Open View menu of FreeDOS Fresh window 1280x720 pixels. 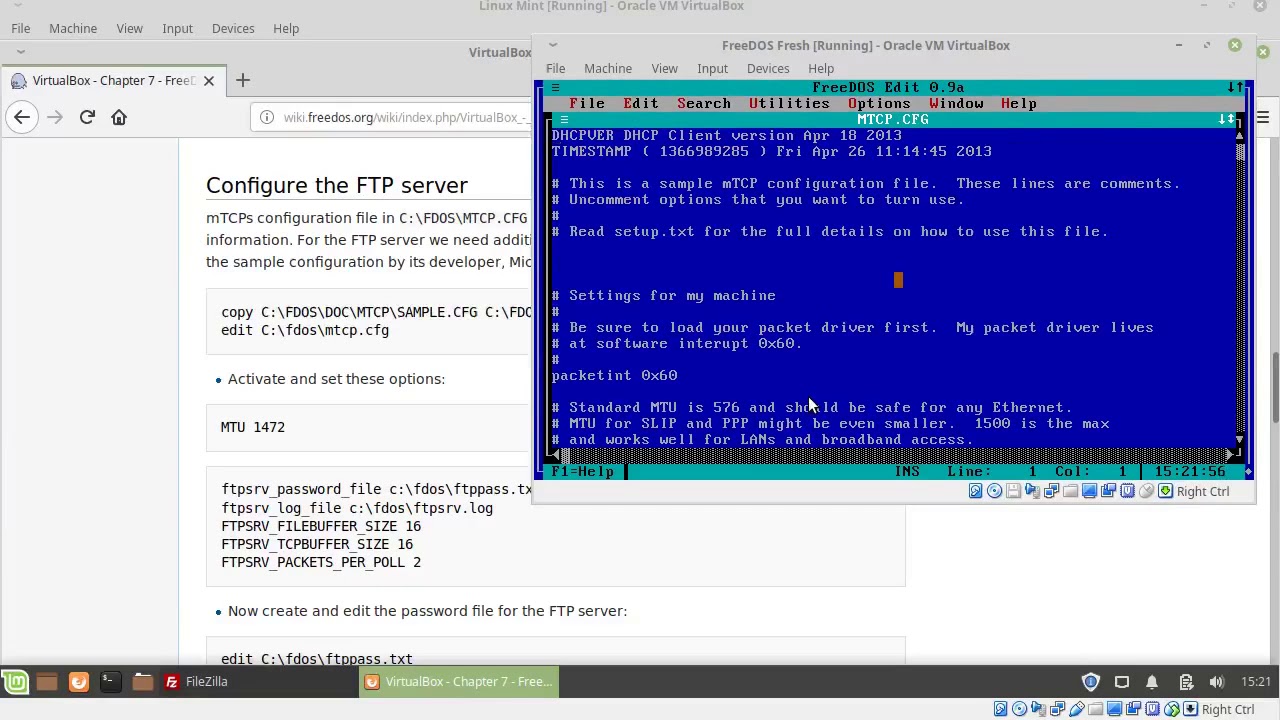point(665,68)
